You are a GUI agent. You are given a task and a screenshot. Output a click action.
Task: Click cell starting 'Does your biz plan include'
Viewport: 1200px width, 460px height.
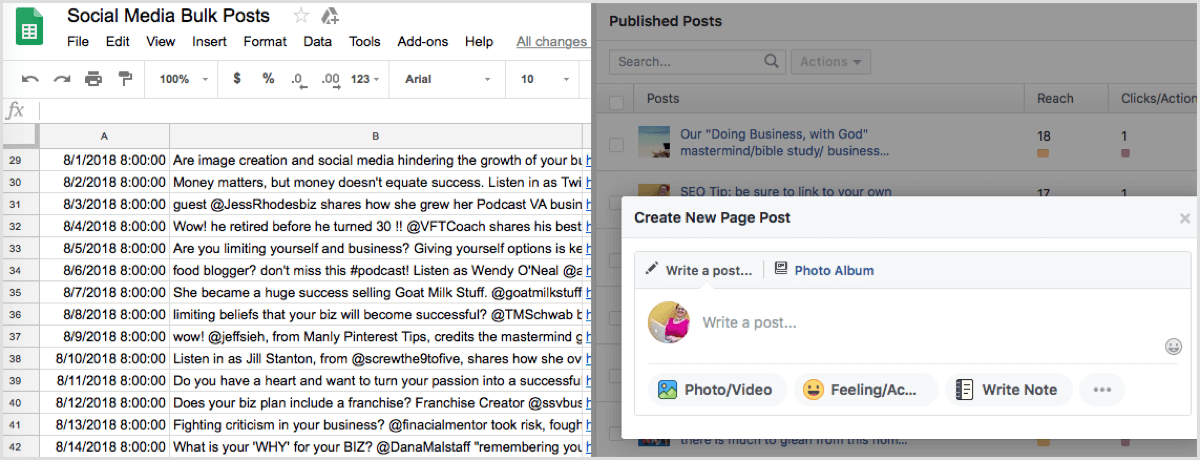point(376,402)
